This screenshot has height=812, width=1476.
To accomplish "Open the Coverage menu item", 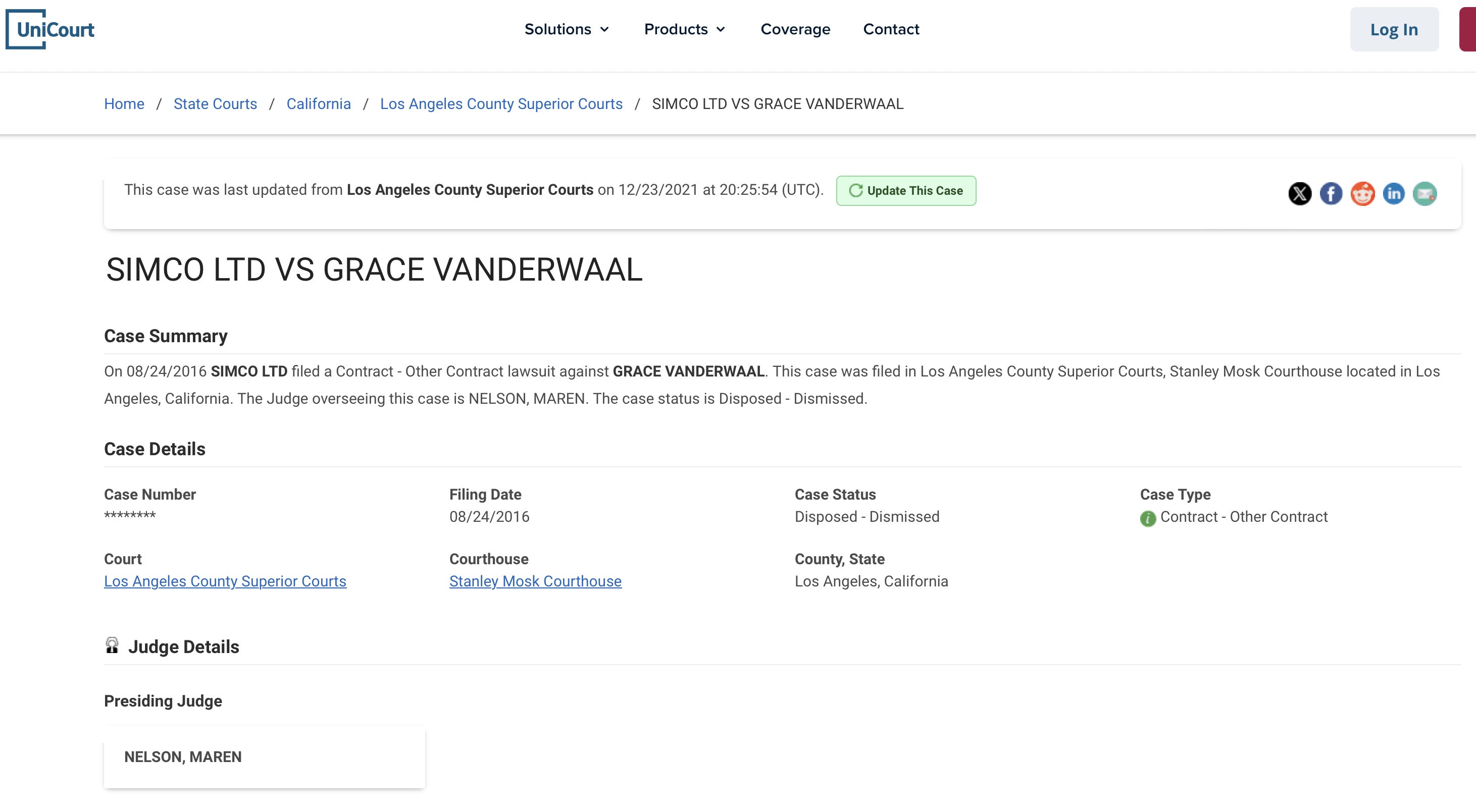I will [795, 29].
